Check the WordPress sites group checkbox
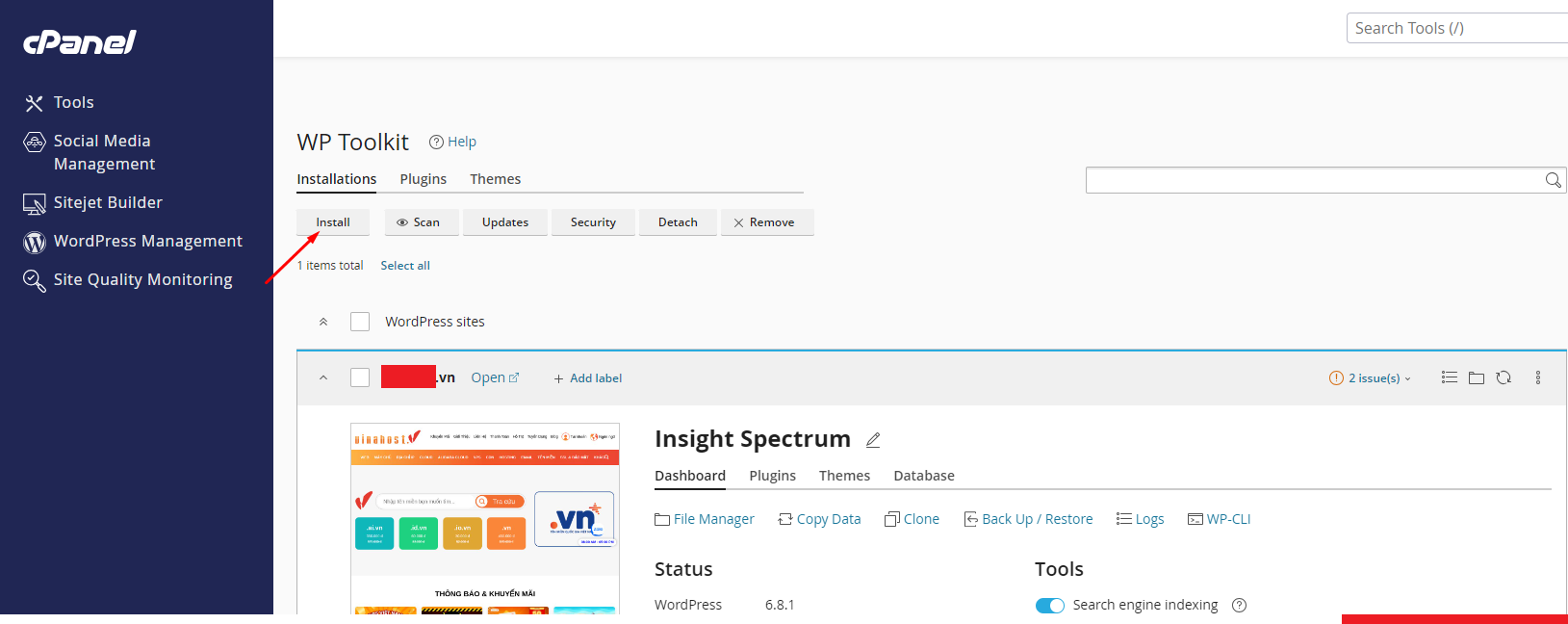 click(x=360, y=322)
